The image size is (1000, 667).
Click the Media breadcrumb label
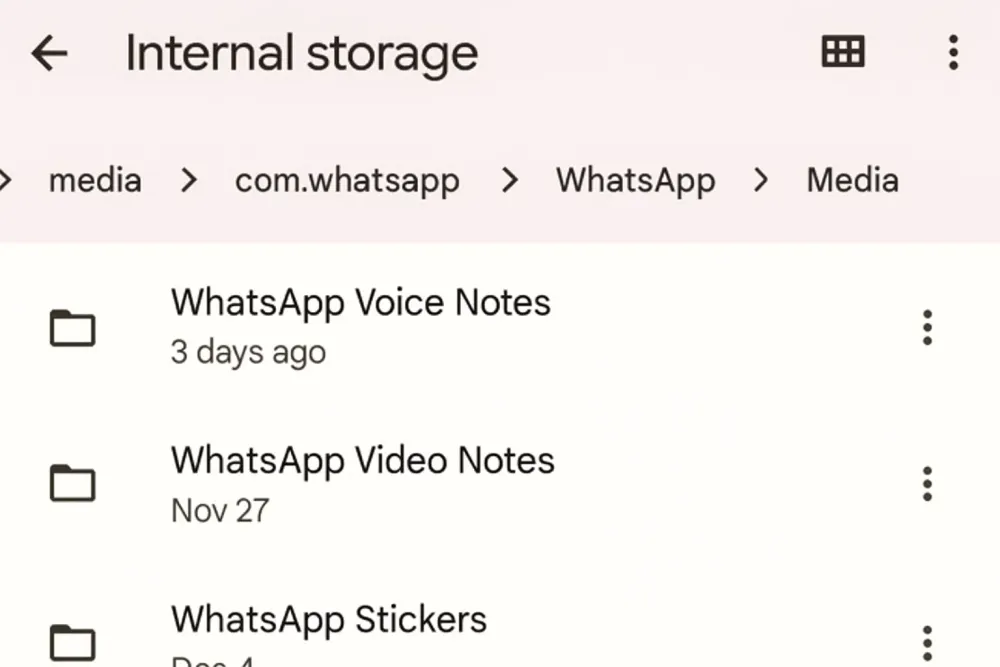tap(852, 181)
